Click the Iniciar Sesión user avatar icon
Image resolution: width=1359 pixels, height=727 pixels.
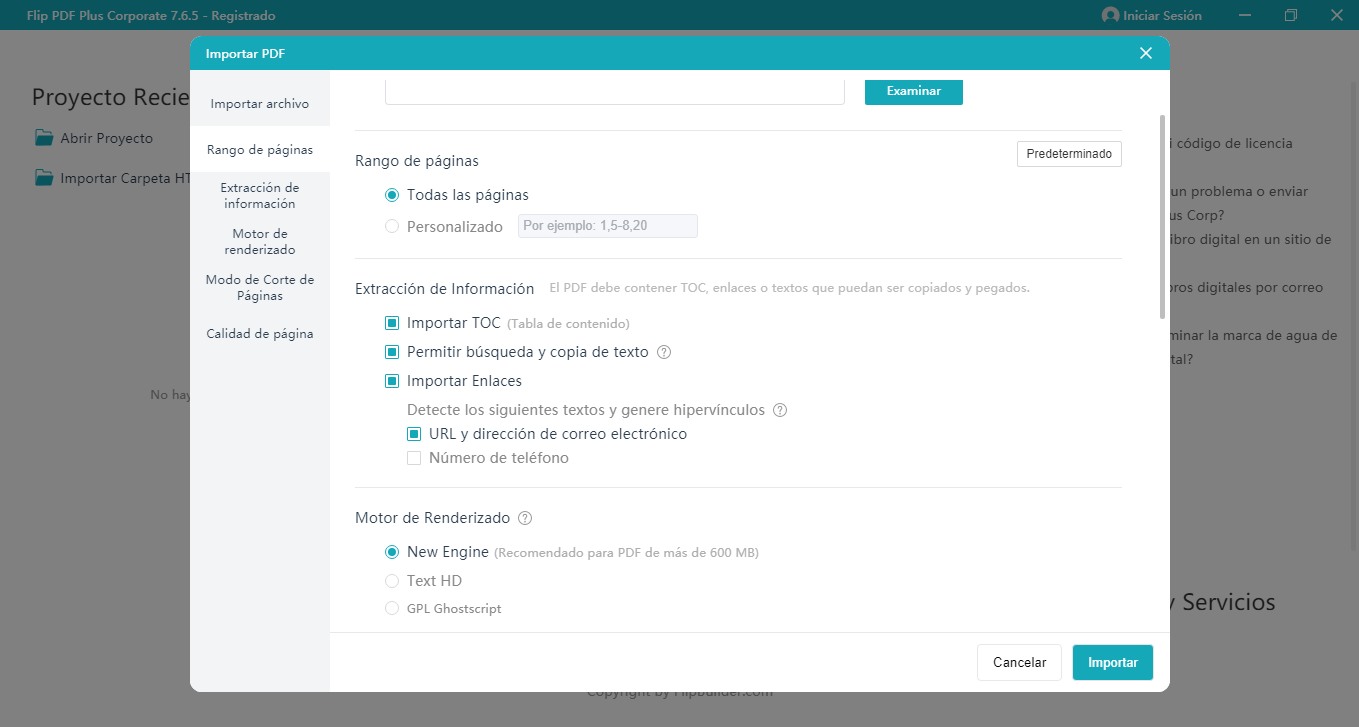1110,15
